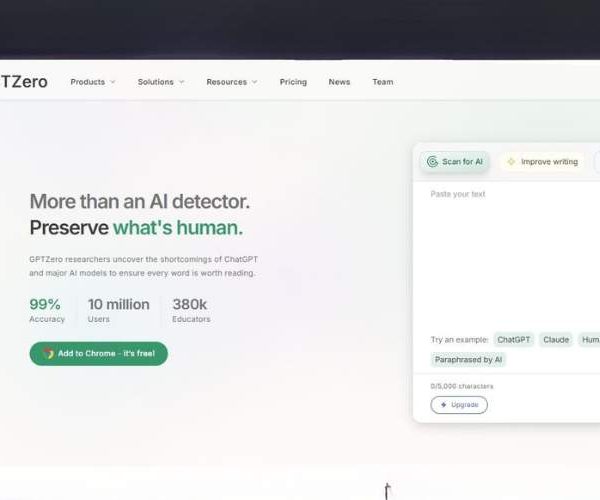Click the 99% Accuracy statistic
This screenshot has height=500, width=600.
[x=47, y=310]
